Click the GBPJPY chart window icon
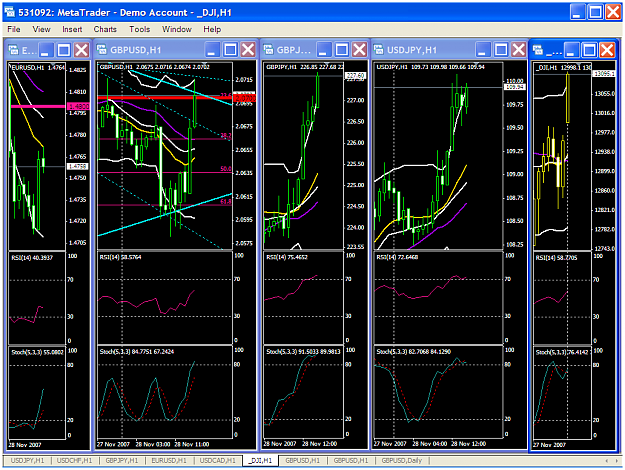The height and width of the screenshot is (470, 625). click(269, 50)
